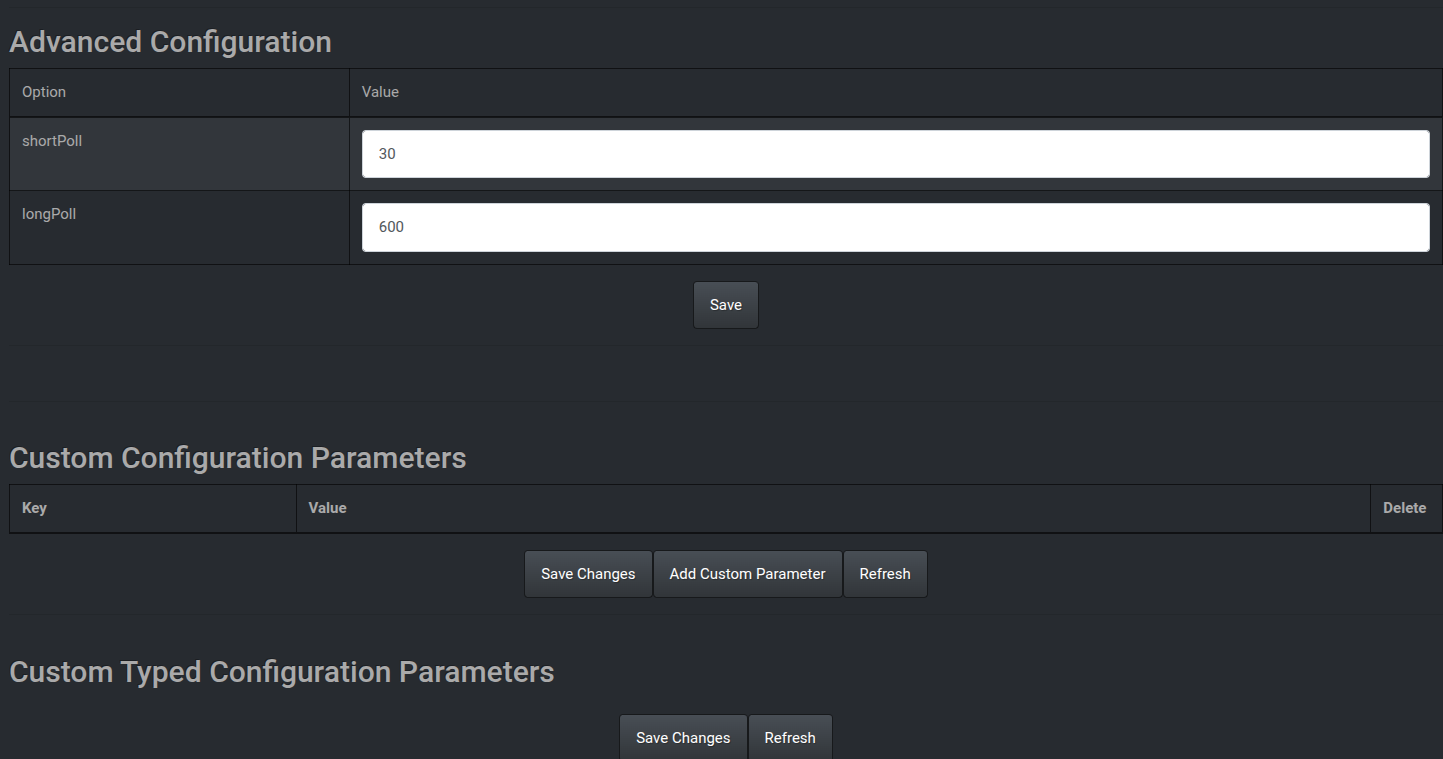This screenshot has width=1443, height=759.
Task: Select the Custom Configuration Parameters heading
Action: [x=238, y=458]
